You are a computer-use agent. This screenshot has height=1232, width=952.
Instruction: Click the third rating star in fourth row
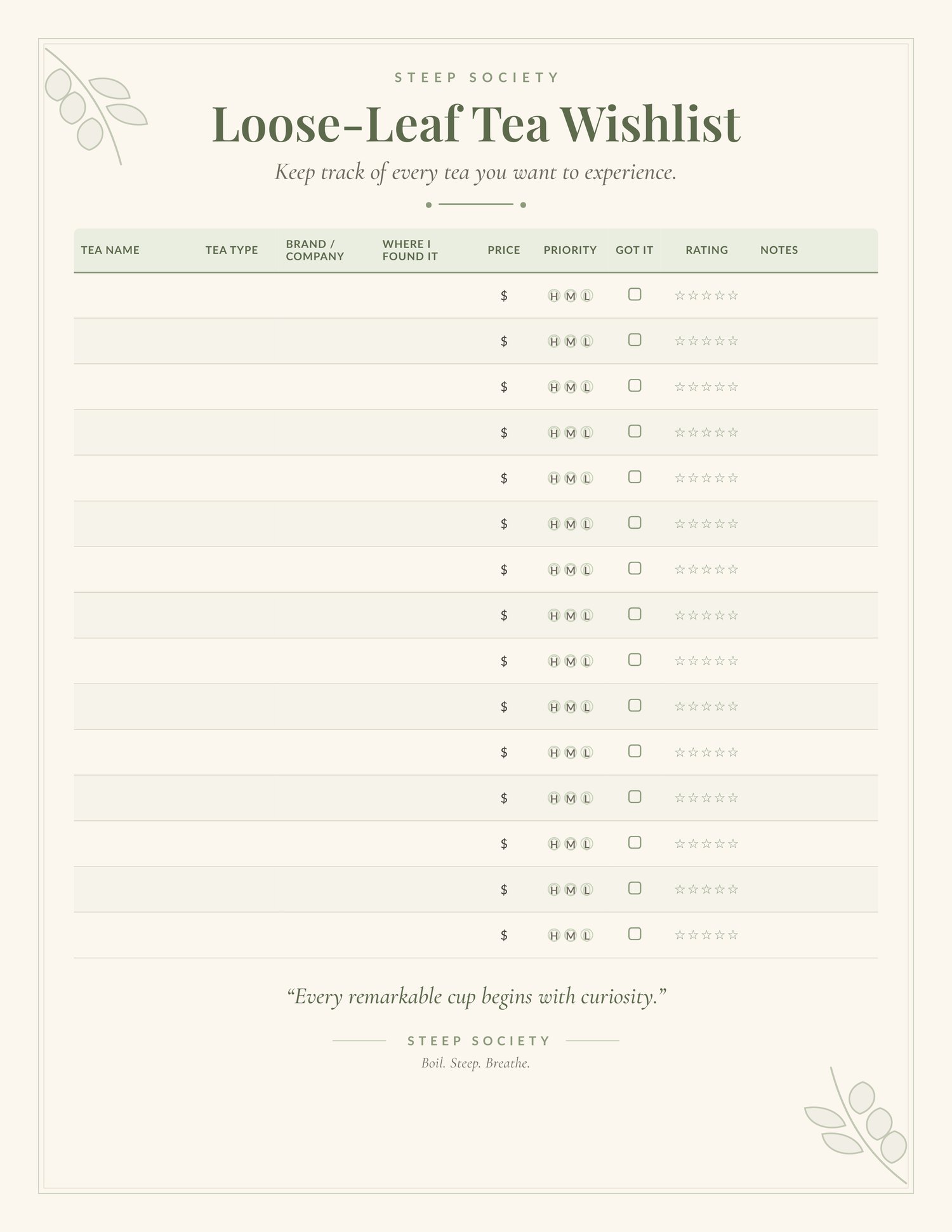[706, 432]
